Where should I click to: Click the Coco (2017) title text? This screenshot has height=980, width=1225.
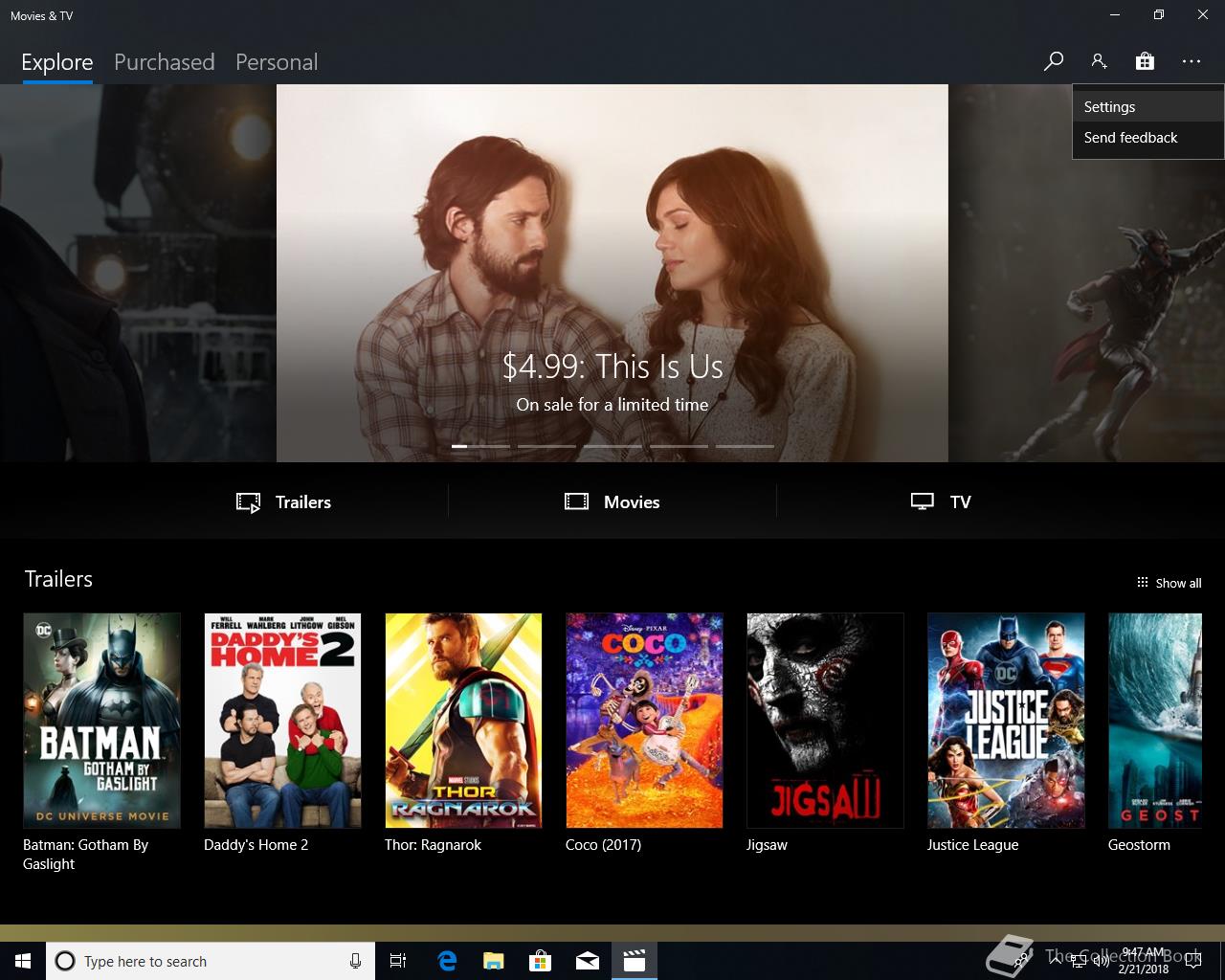click(x=603, y=845)
